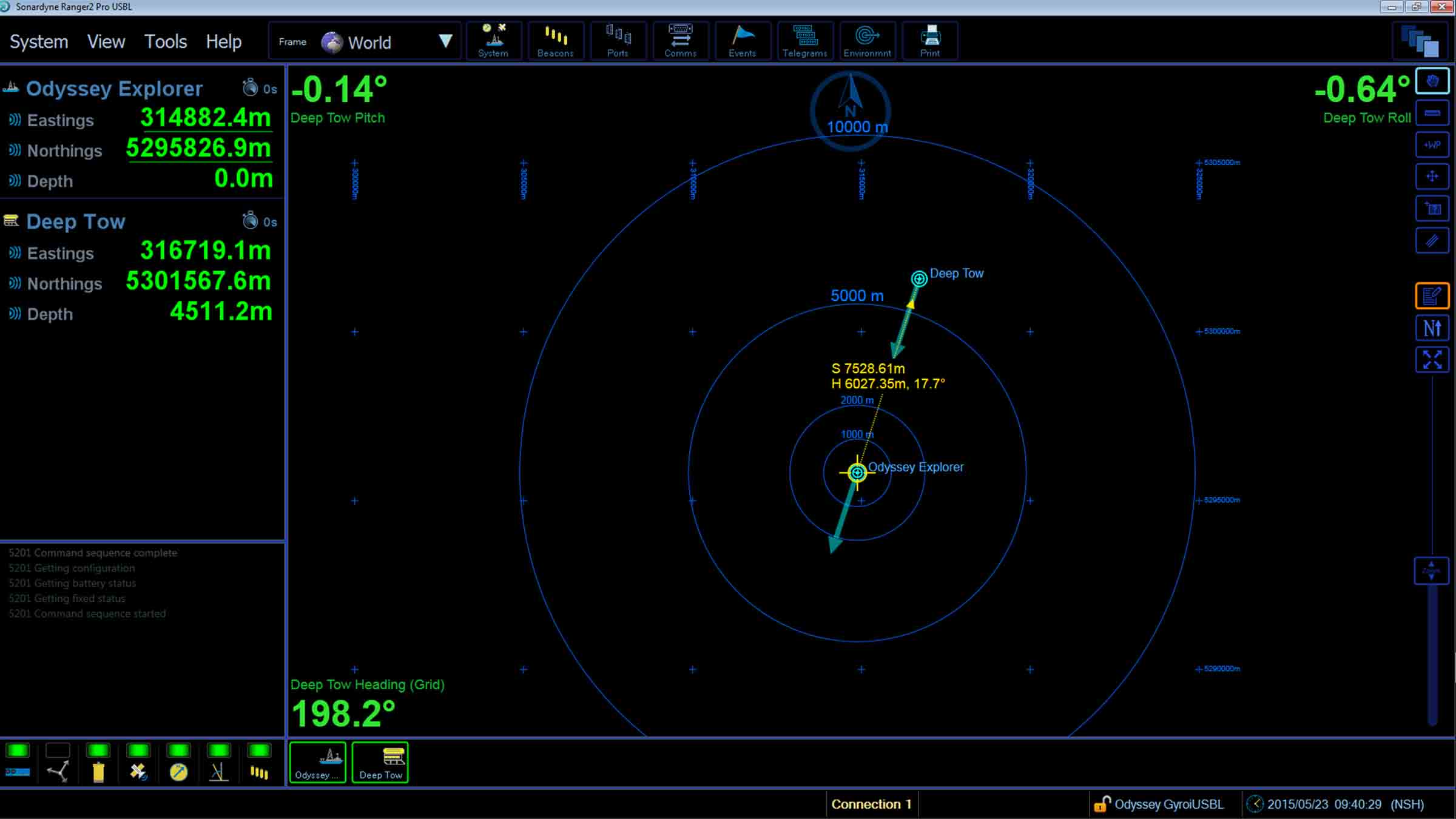Click log entry '5201 Getting battery status'

coord(72,583)
